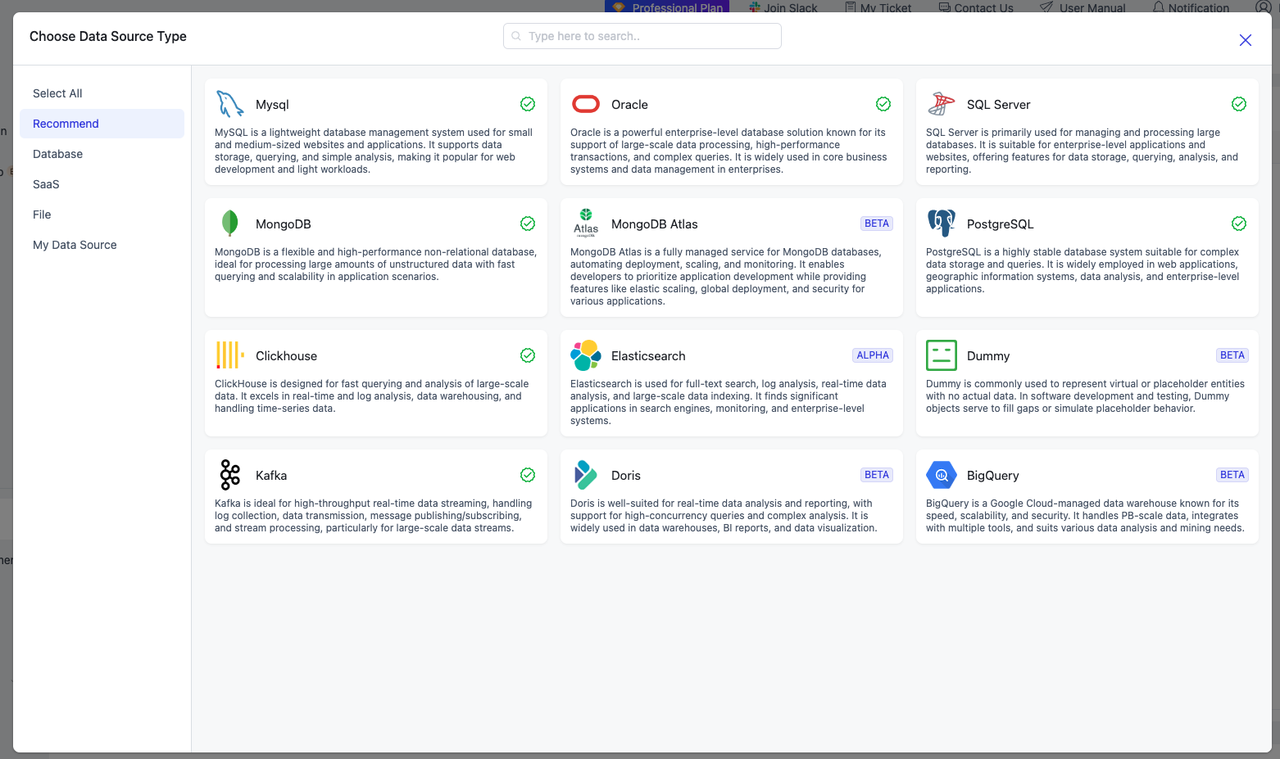The width and height of the screenshot is (1280, 759).
Task: Click the Clickhouse yellow bars icon
Action: click(x=230, y=355)
